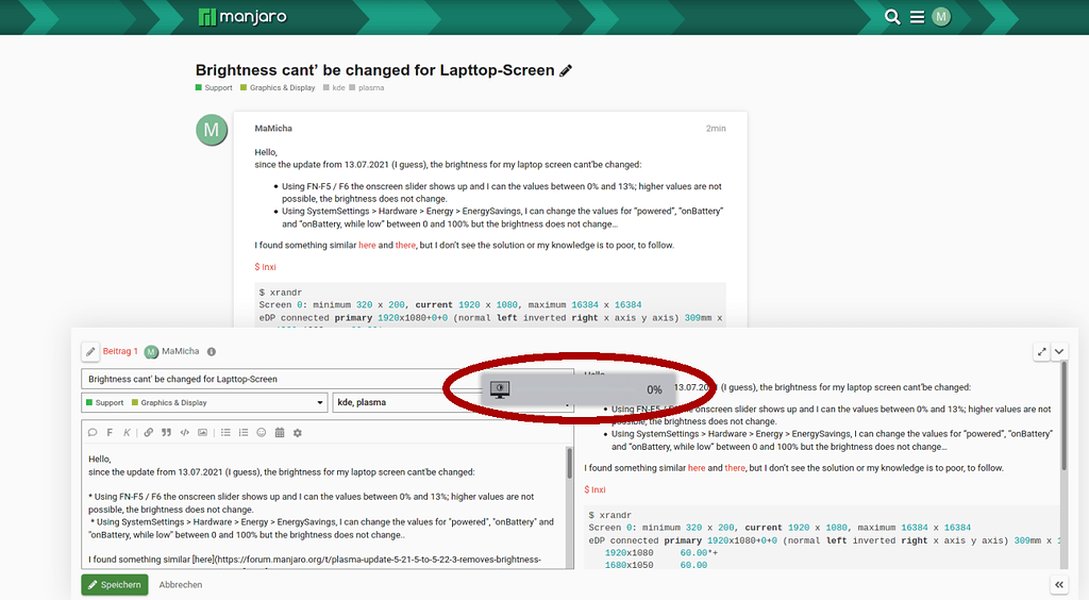
Task: Toggle fullscreen composer with expand arrows
Action: 1042,352
